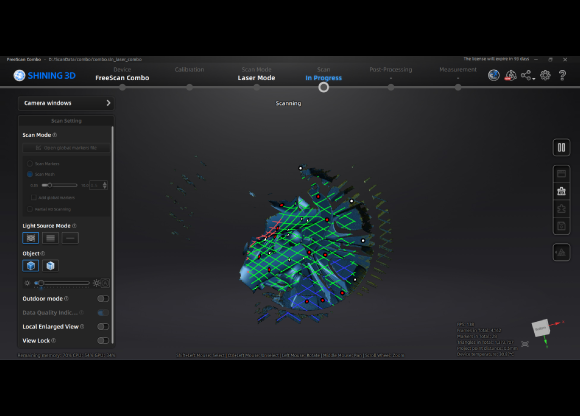Select multi-line cross laser light source
The height and width of the screenshot is (416, 580).
click(x=31, y=238)
